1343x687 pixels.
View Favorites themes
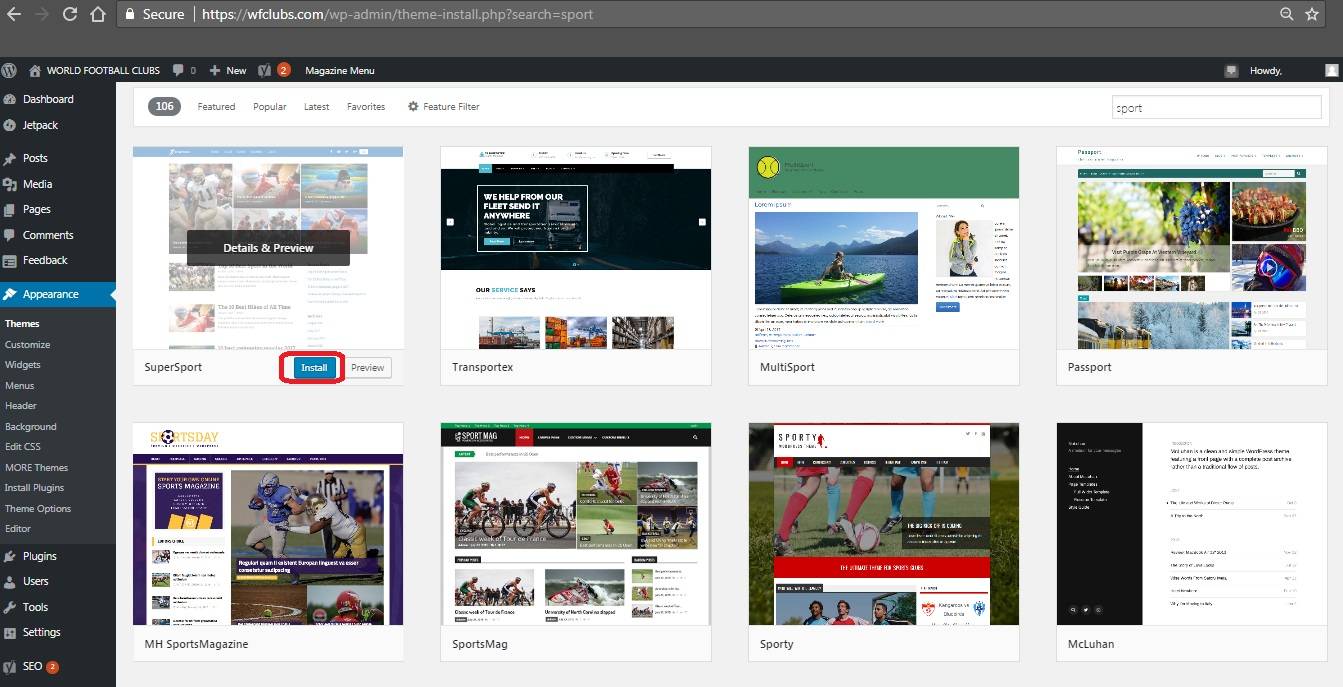pyautogui.click(x=366, y=107)
